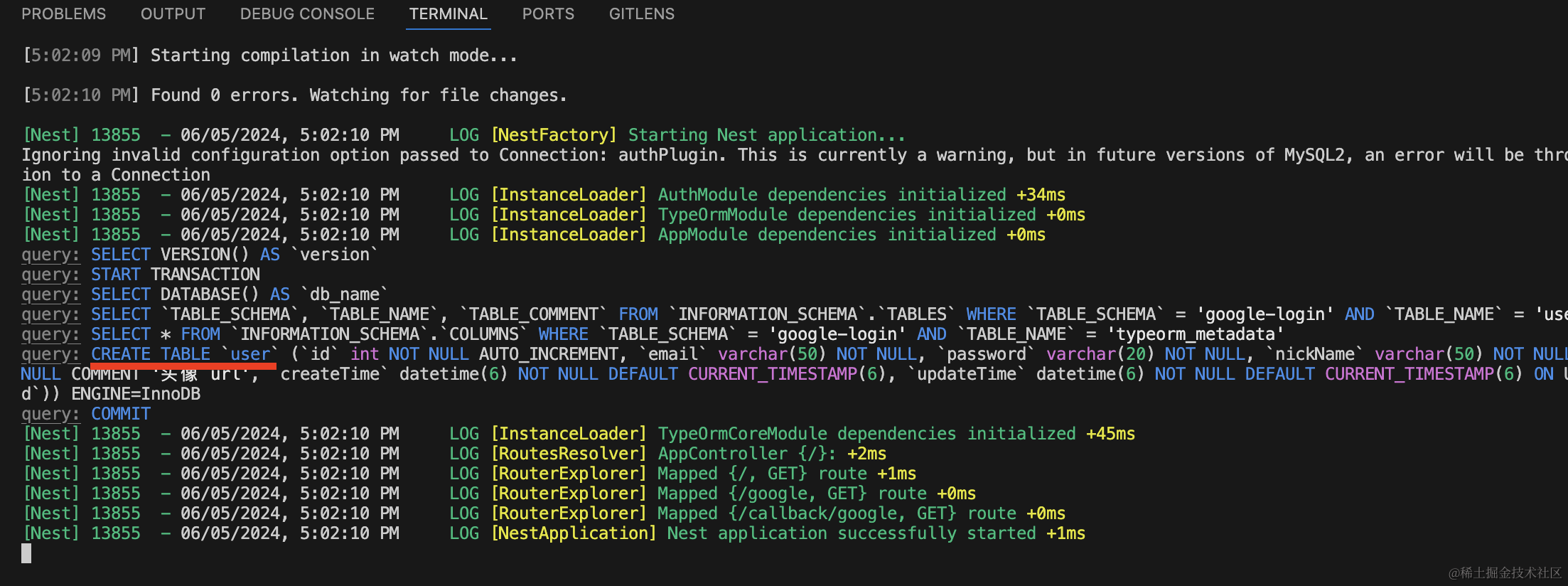Click the active TERMINAL tab
This screenshot has width=1568, height=586.
point(448,14)
